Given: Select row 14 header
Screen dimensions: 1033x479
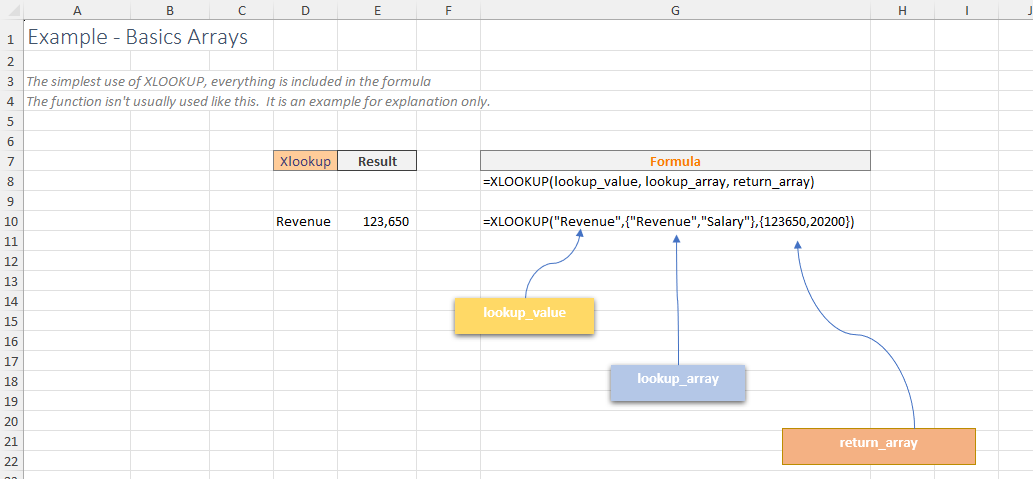Looking at the screenshot, I should 11,302.
